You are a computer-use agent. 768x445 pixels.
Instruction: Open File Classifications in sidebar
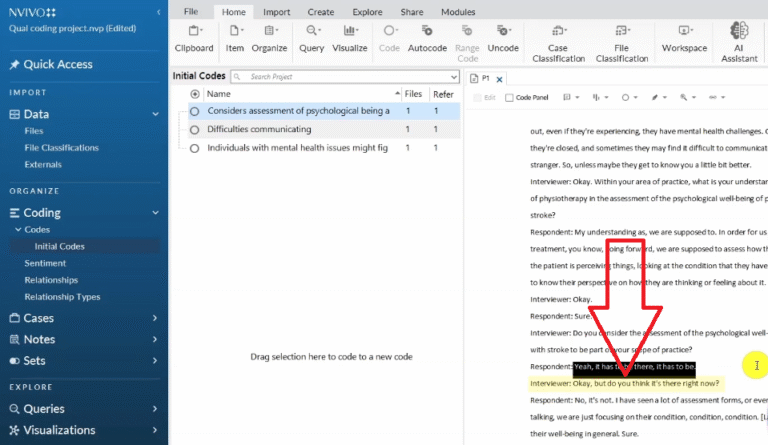pyautogui.click(x=61, y=147)
